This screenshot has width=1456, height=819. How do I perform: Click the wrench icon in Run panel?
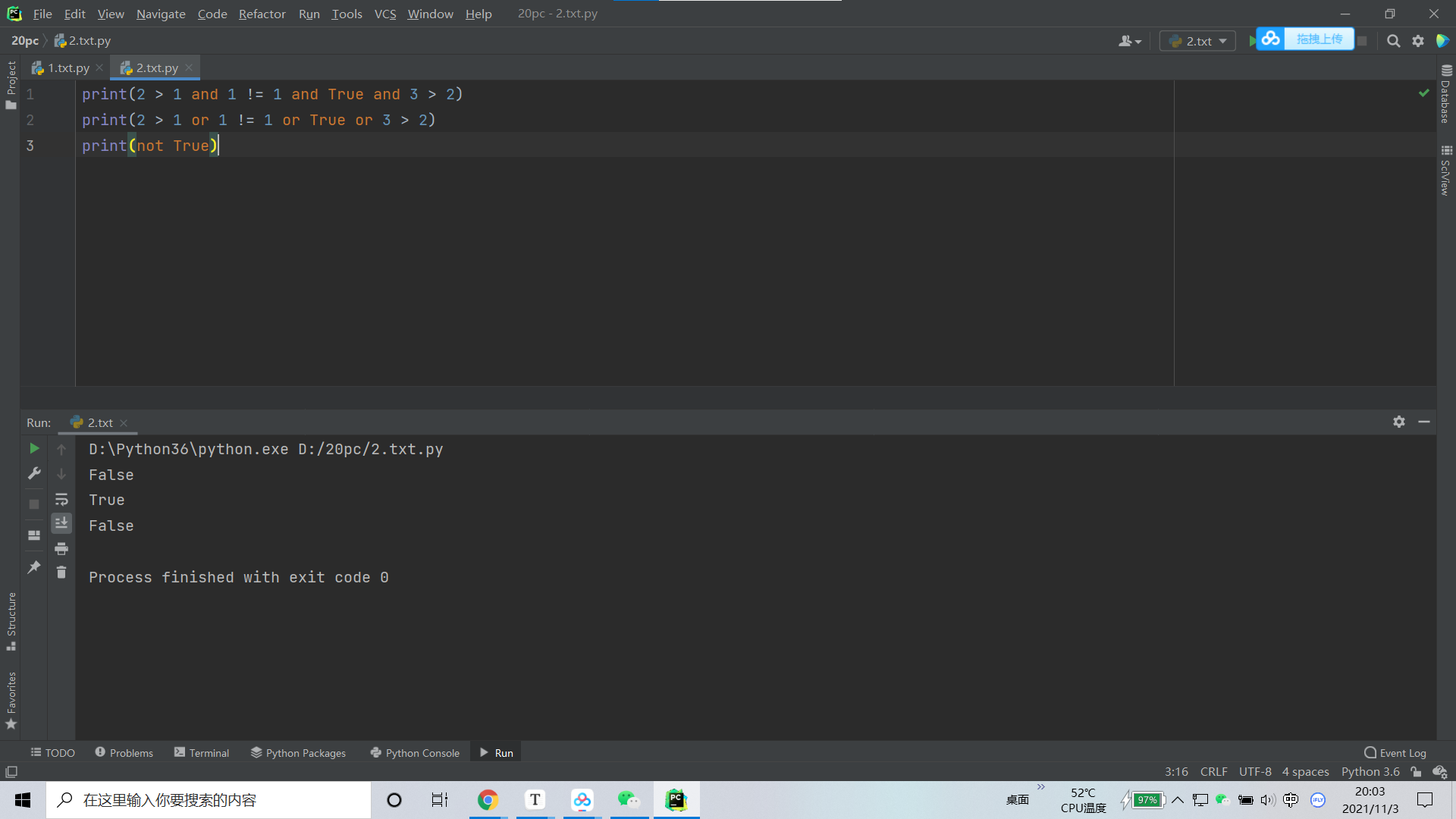click(x=34, y=474)
